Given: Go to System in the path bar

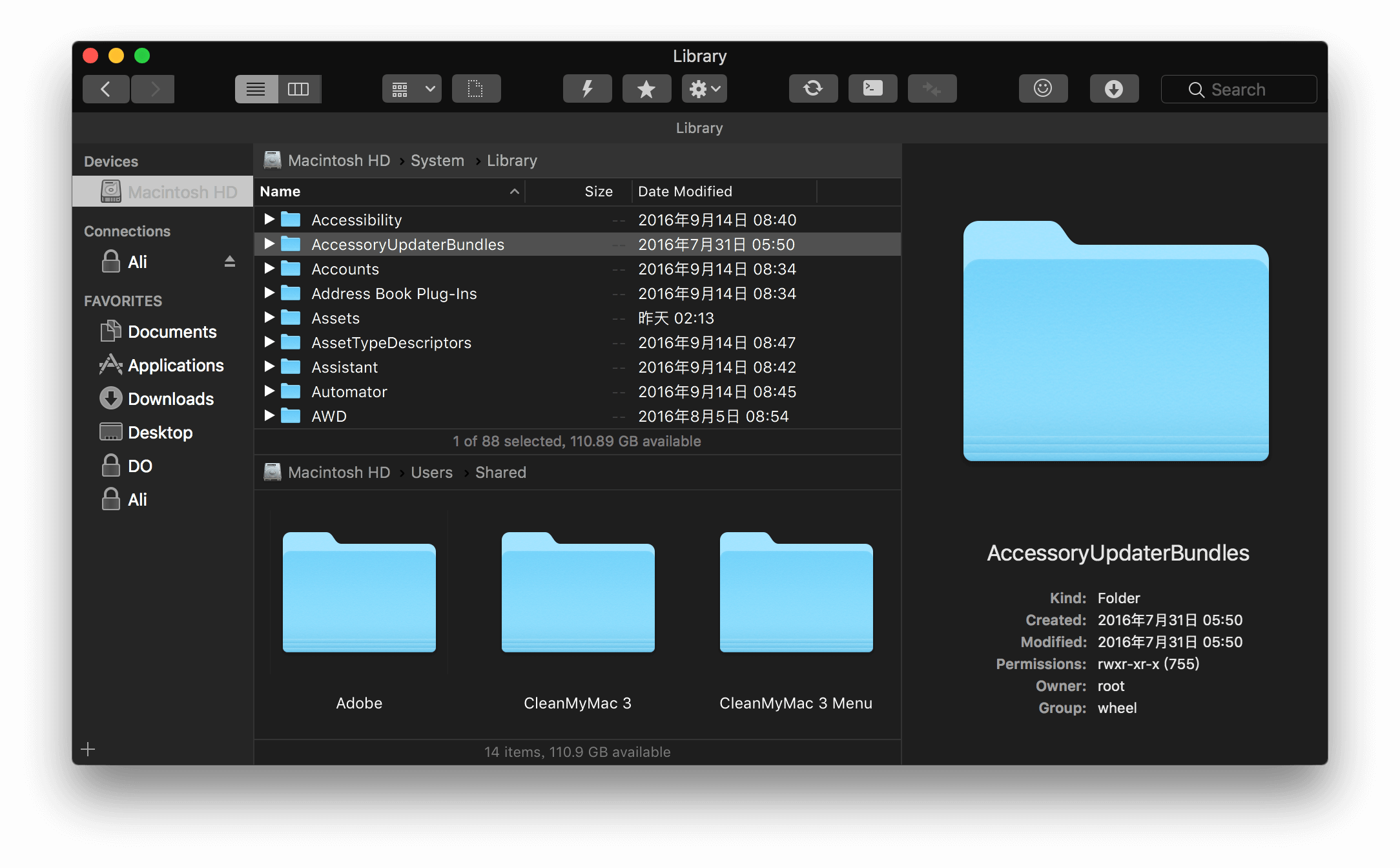Looking at the screenshot, I should [437, 161].
